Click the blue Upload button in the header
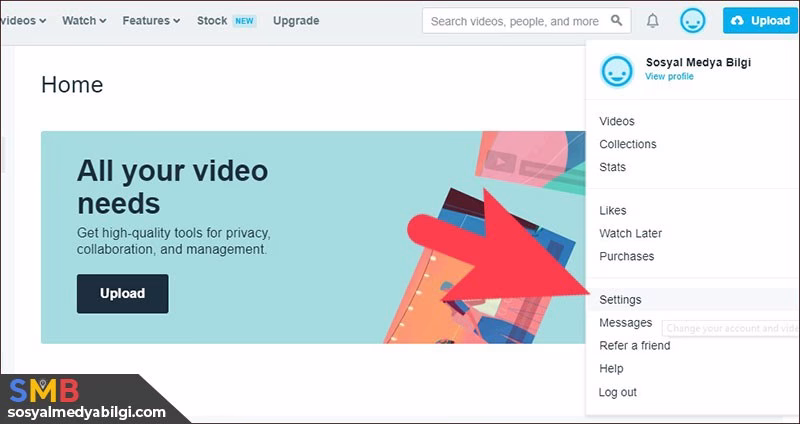The height and width of the screenshot is (424, 800). click(761, 21)
